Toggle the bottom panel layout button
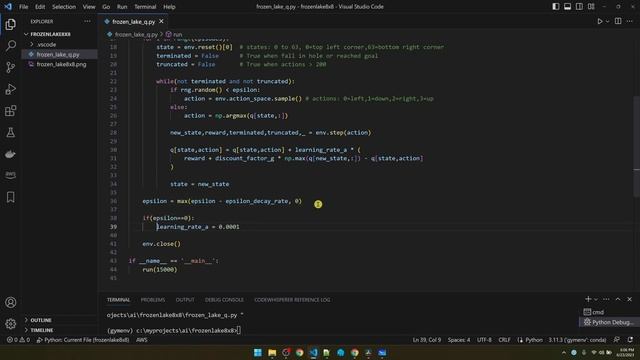Viewport: 640px width, 360px height. click(567, 7)
